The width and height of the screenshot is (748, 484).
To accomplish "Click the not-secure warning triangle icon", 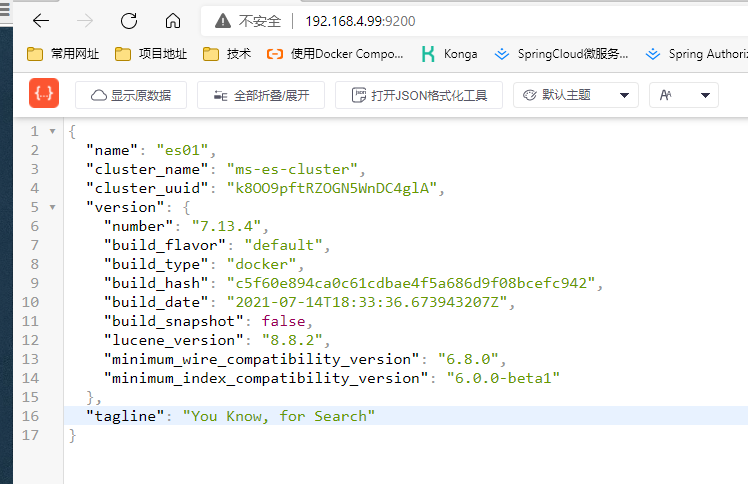I will pos(223,21).
